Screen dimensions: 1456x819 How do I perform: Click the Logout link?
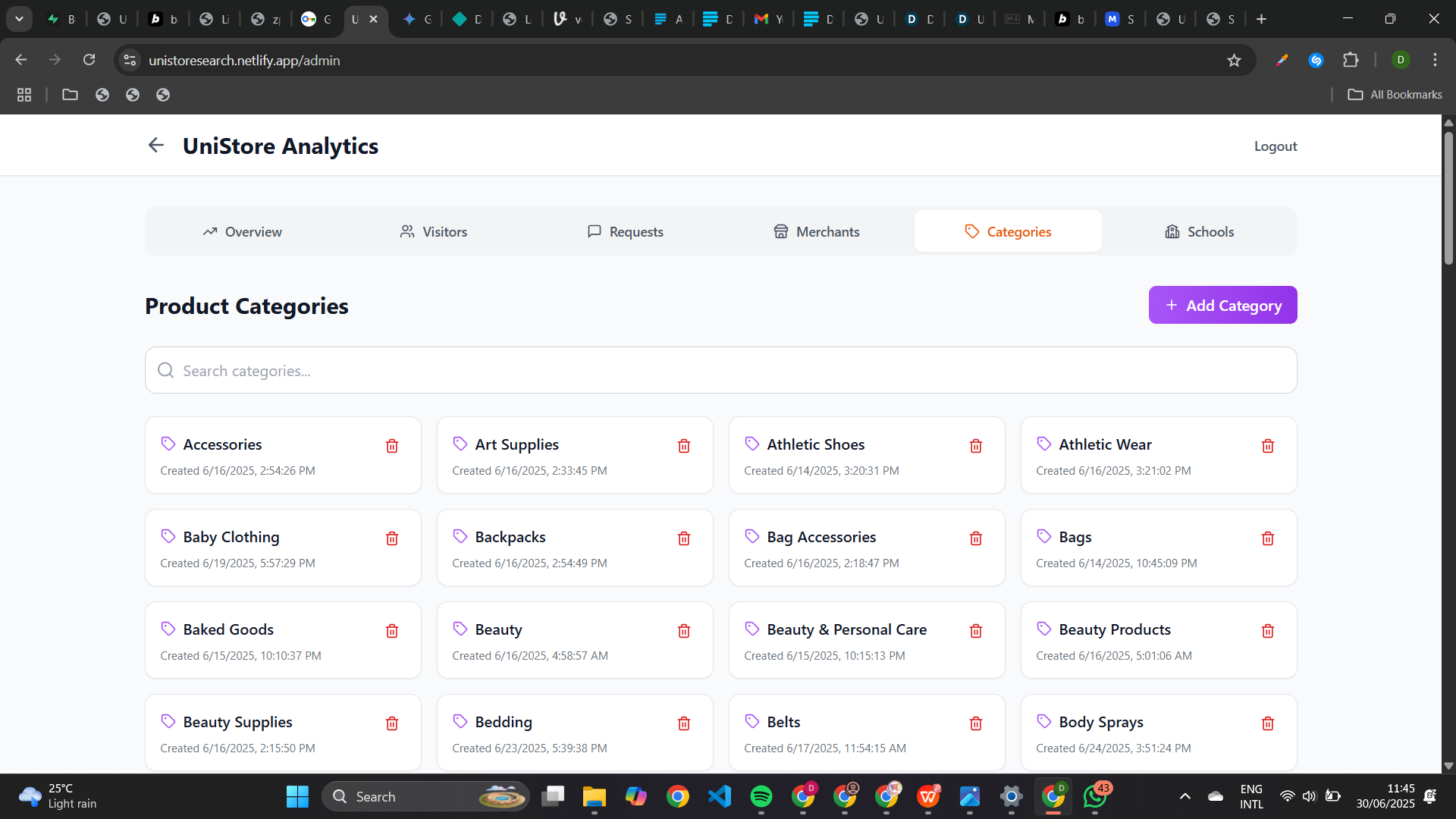click(1275, 146)
